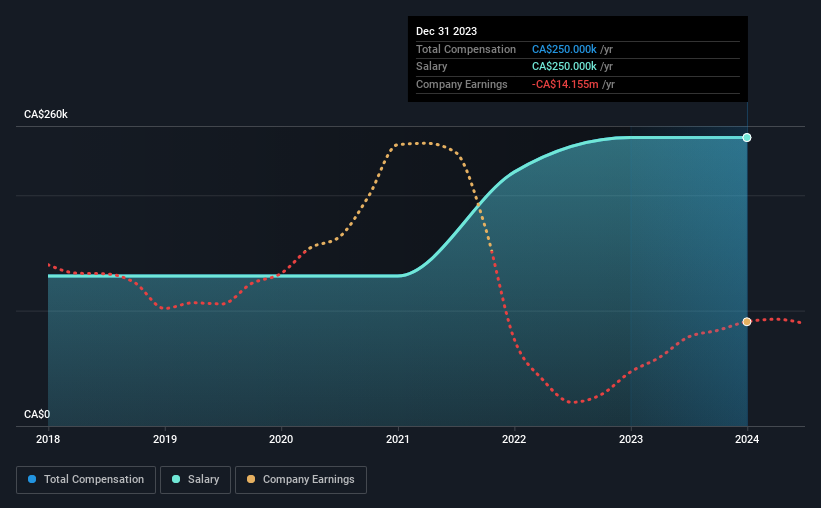Click the Total Compensation tooltip row label
Viewport: 821px width, 508px height.
pyautogui.click(x=466, y=49)
